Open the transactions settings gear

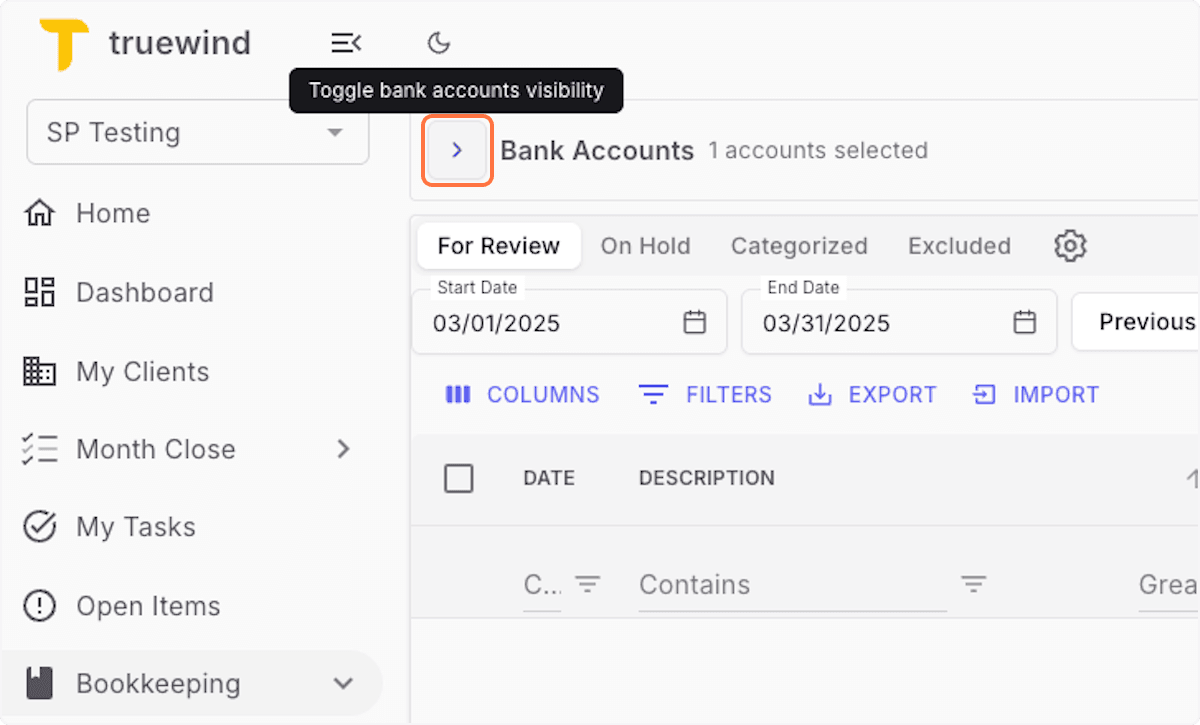click(x=1070, y=245)
